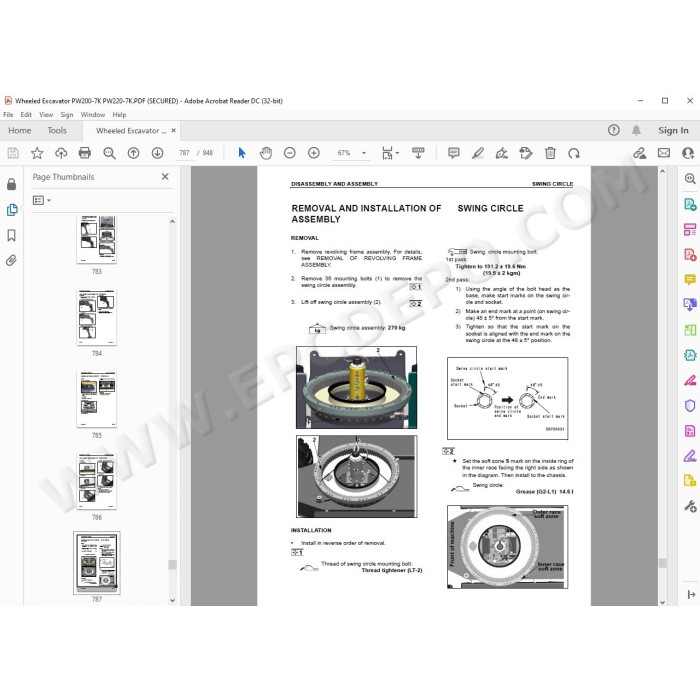Click the page number field showing 787
Viewport: 700px width, 700px height.
[x=184, y=153]
